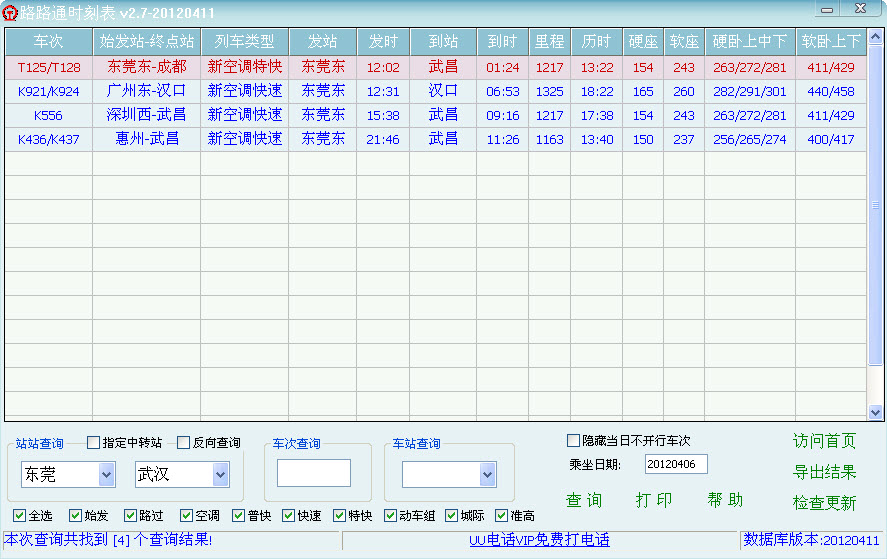Select train K556 row
The width and height of the screenshot is (887, 559).
[x=436, y=115]
